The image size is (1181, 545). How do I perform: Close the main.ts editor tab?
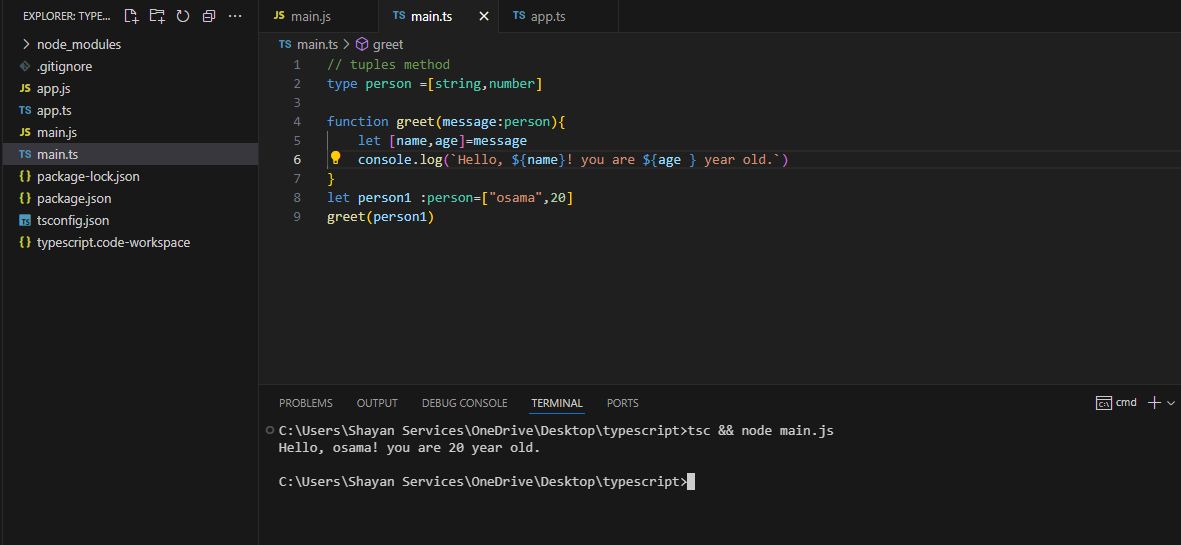tap(484, 16)
